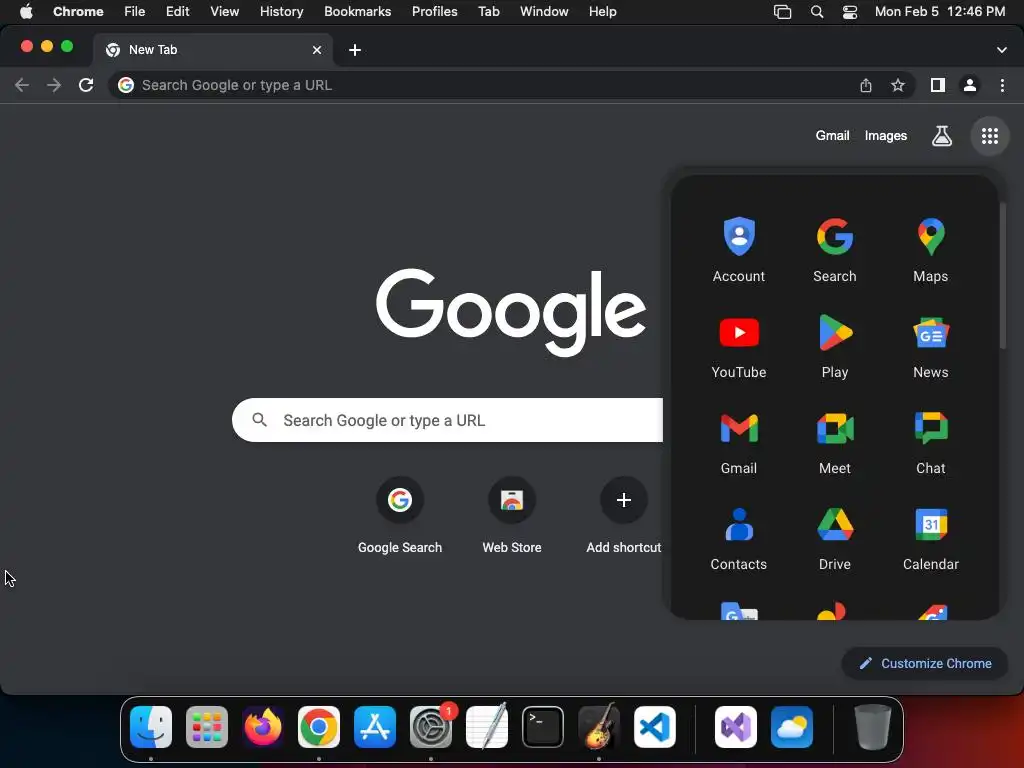Open Search Labs flask icon
Screen dimensions: 1024x768
click(941, 136)
